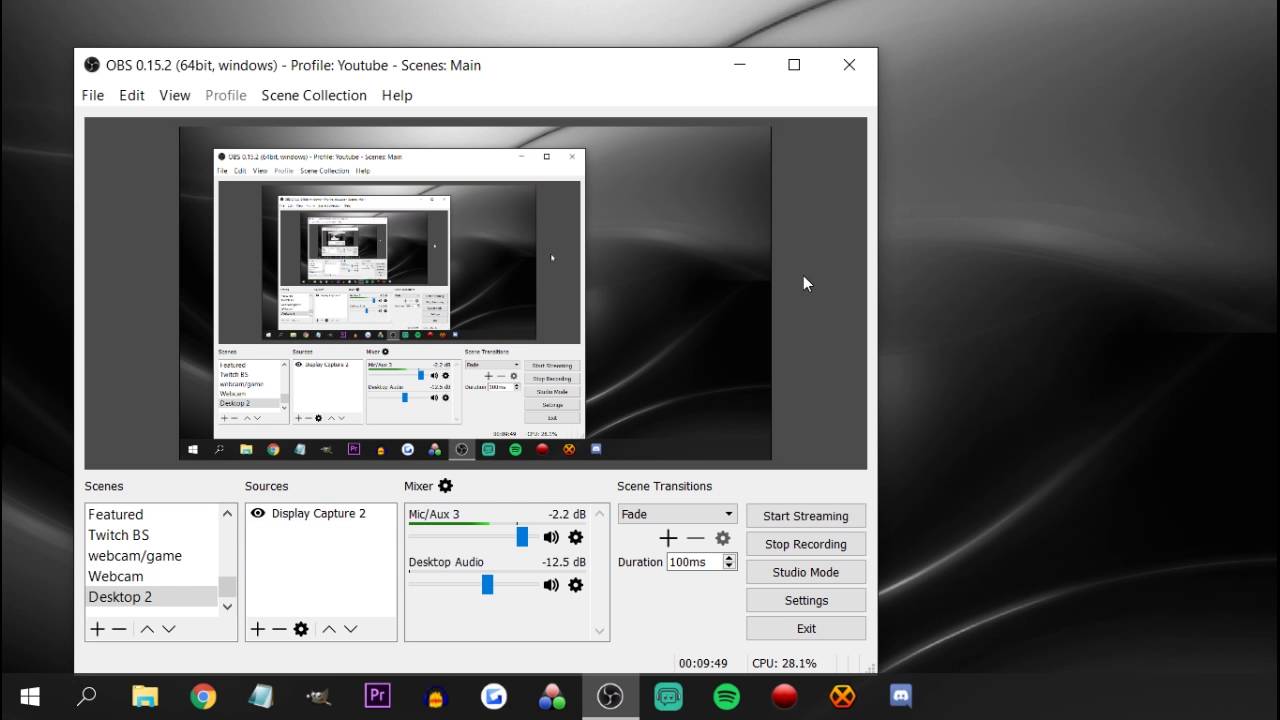Open Discord from taskbar
Image resolution: width=1280 pixels, height=720 pixels.
(901, 696)
